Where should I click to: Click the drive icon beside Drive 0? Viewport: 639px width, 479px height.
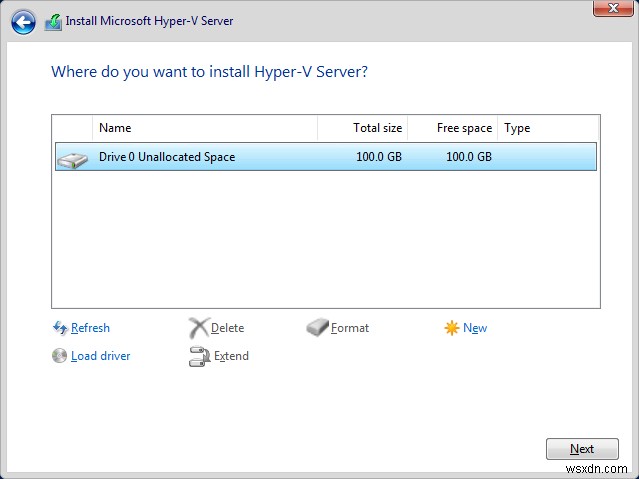click(72, 158)
